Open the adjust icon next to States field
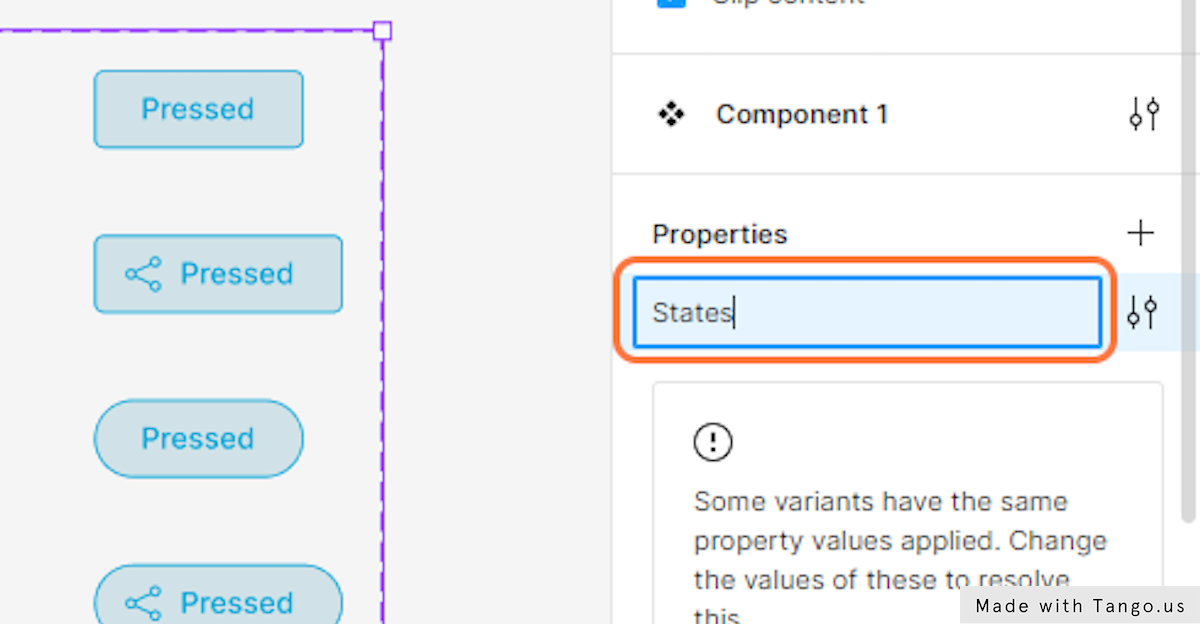The image size is (1200, 624). pyautogui.click(x=1143, y=312)
